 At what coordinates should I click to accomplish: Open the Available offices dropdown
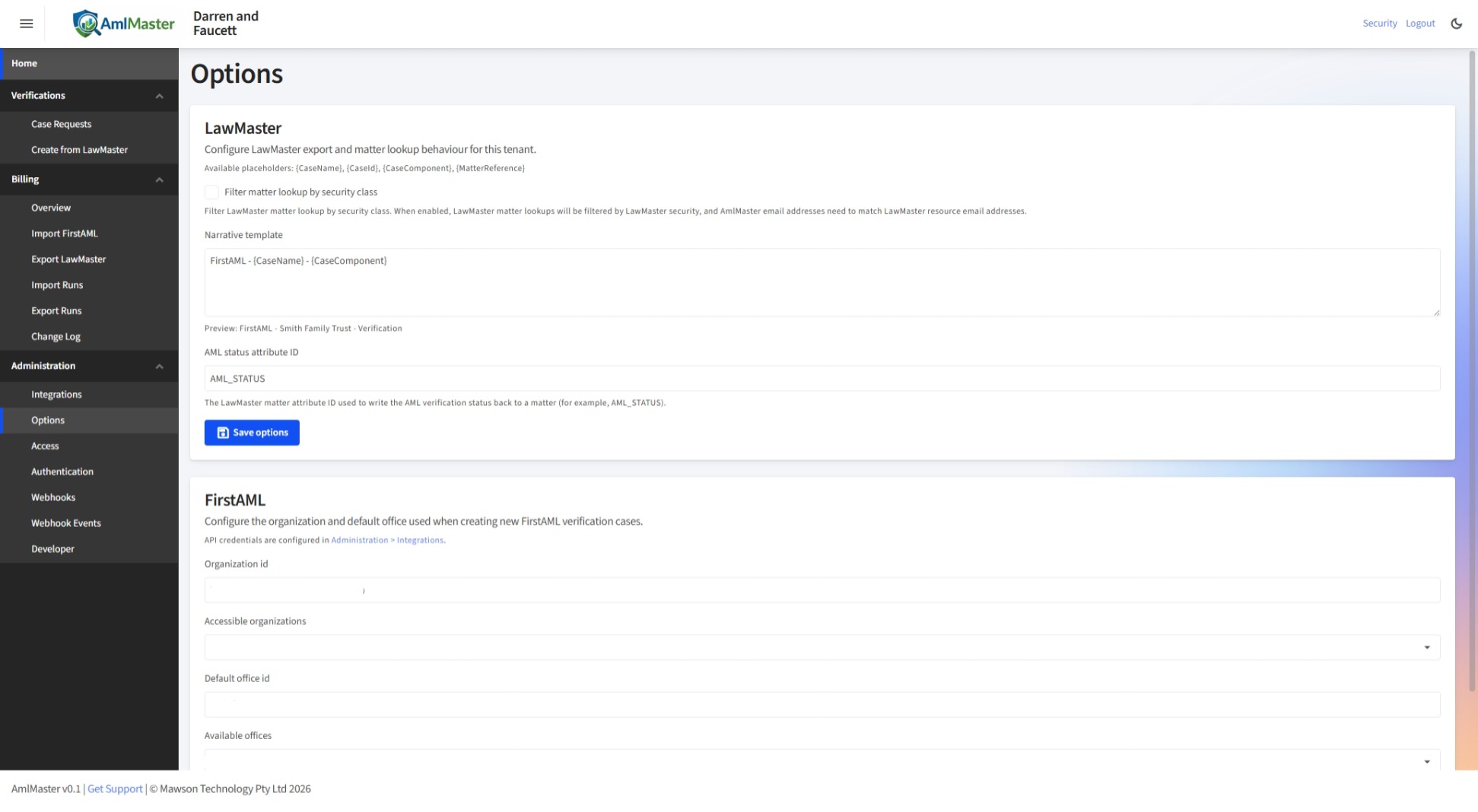click(1426, 760)
